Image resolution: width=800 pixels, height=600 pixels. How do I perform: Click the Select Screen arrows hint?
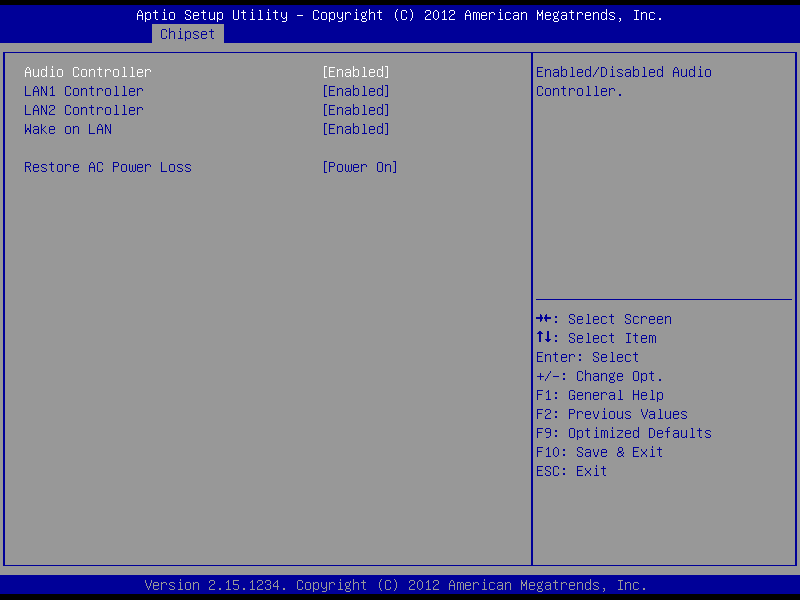(x=604, y=319)
